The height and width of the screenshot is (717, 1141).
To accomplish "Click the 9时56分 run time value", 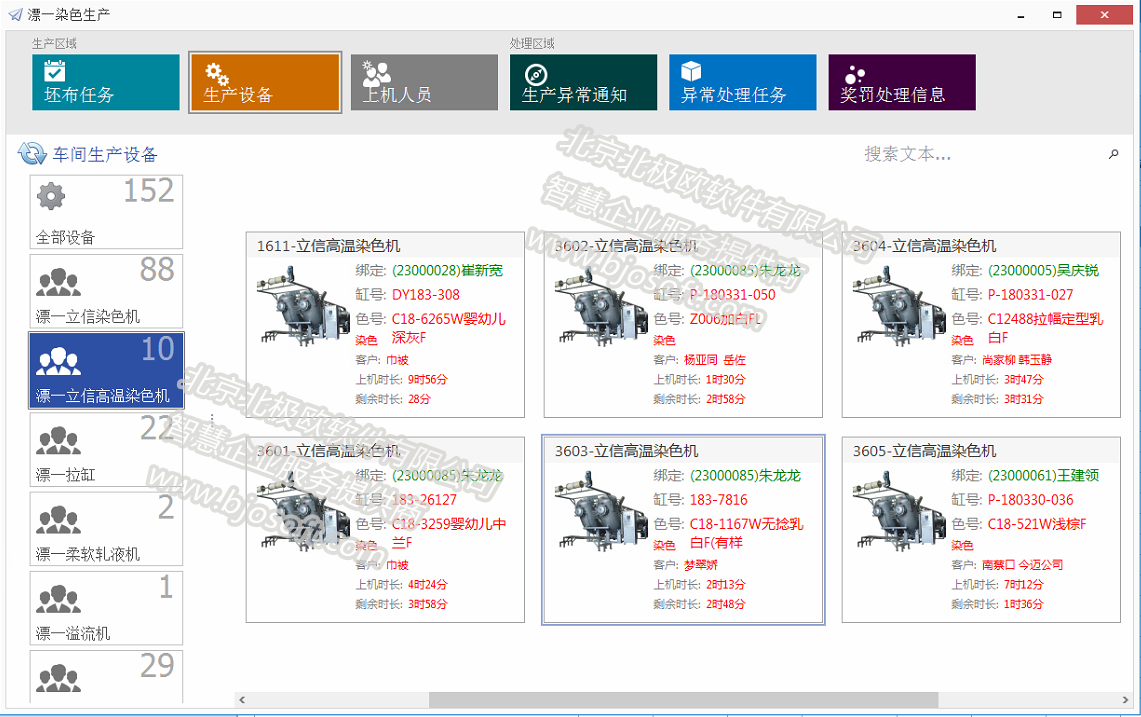I will click(428, 379).
